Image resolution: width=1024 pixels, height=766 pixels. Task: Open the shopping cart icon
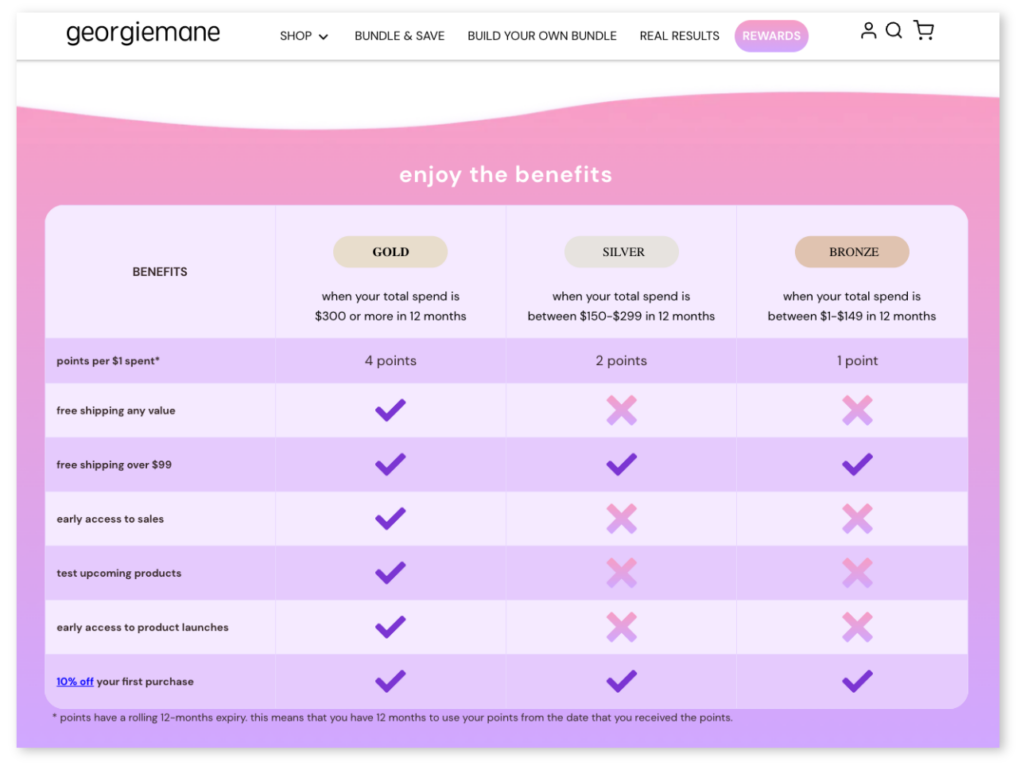coord(923,31)
